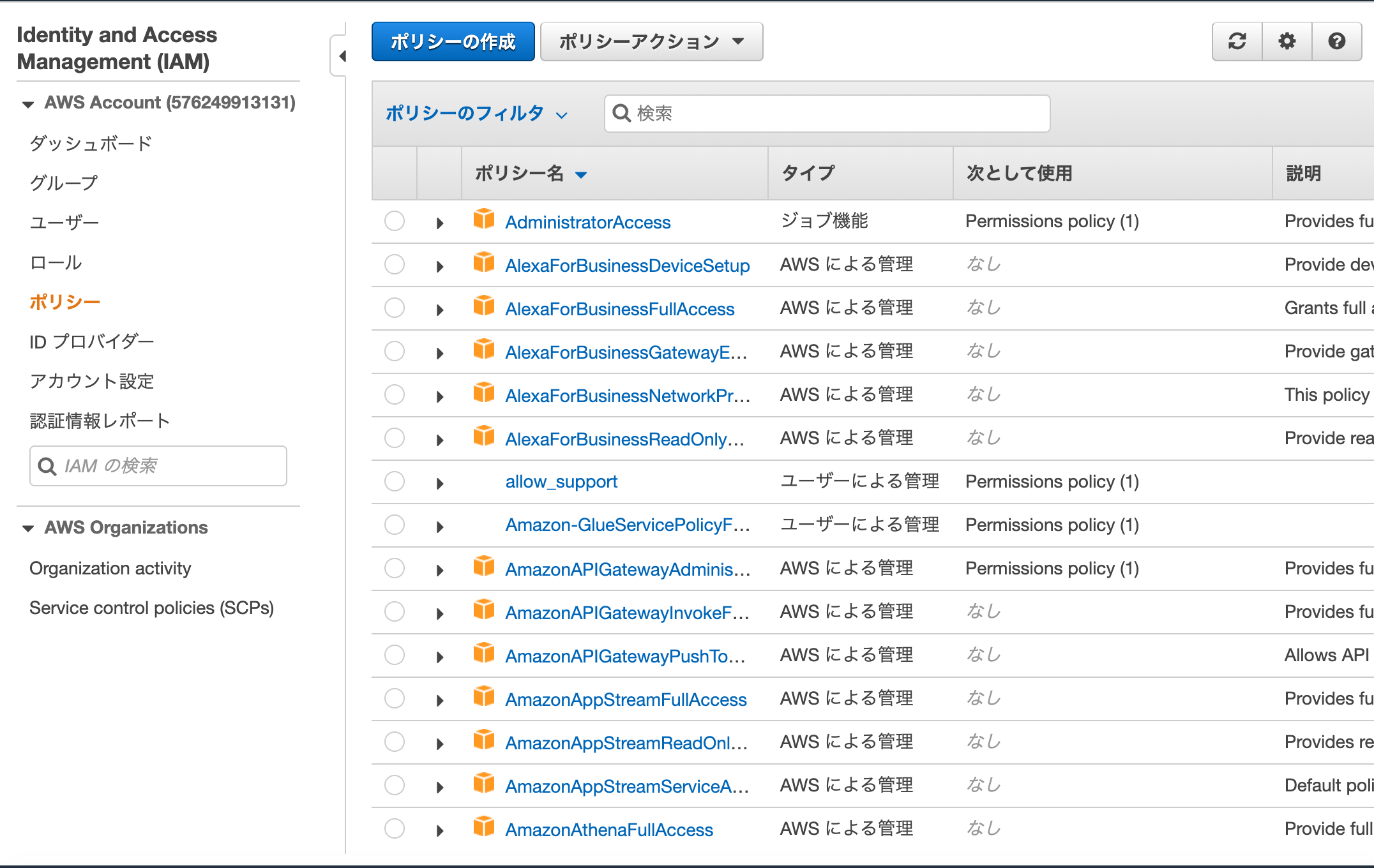Open 認証情報レポート in sidebar

point(100,421)
